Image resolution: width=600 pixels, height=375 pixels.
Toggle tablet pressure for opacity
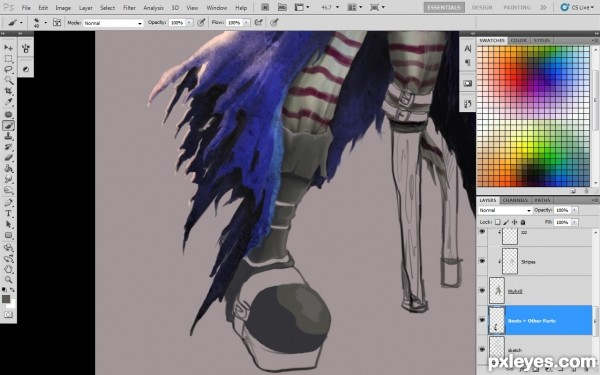click(x=201, y=23)
